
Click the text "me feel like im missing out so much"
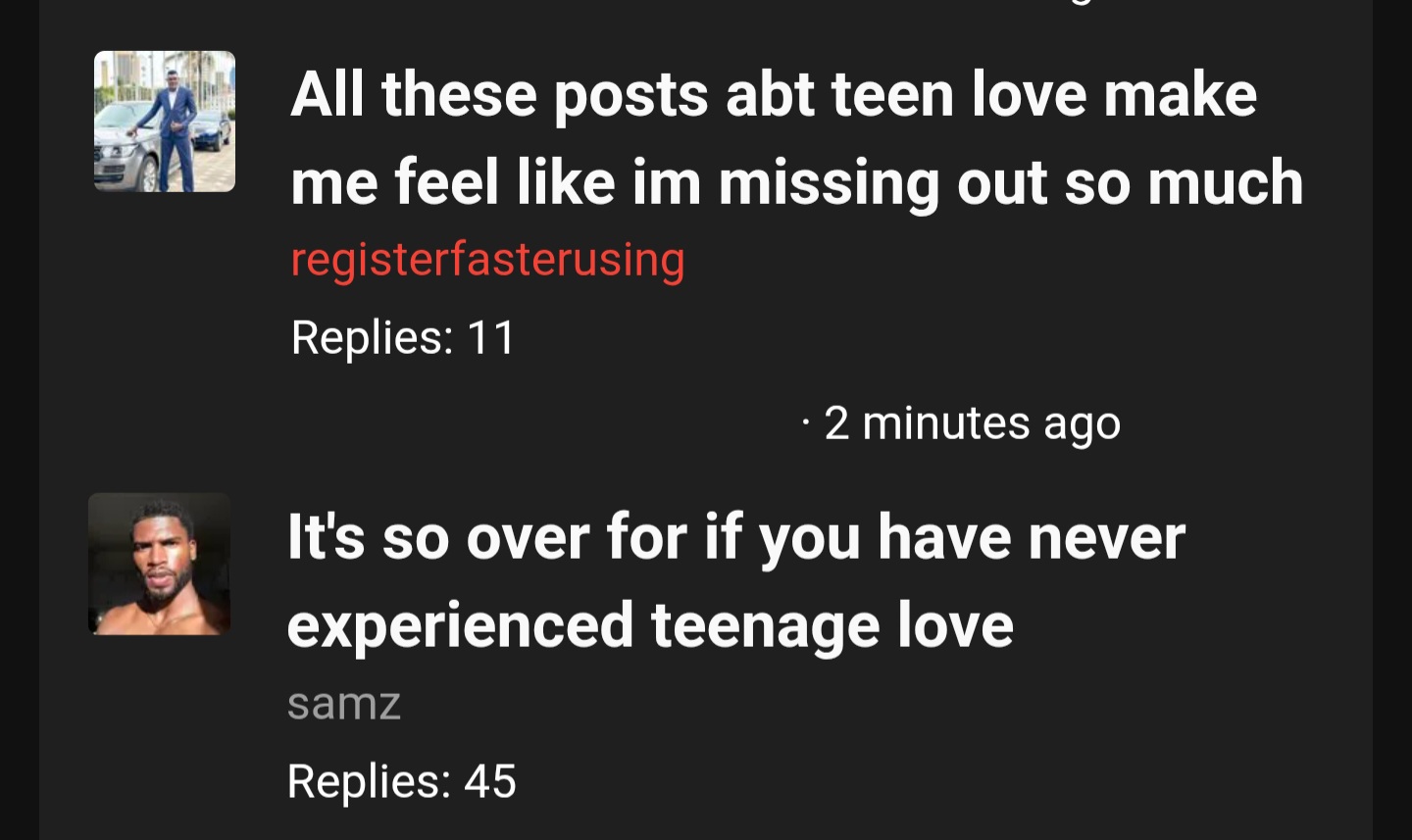coord(796,183)
